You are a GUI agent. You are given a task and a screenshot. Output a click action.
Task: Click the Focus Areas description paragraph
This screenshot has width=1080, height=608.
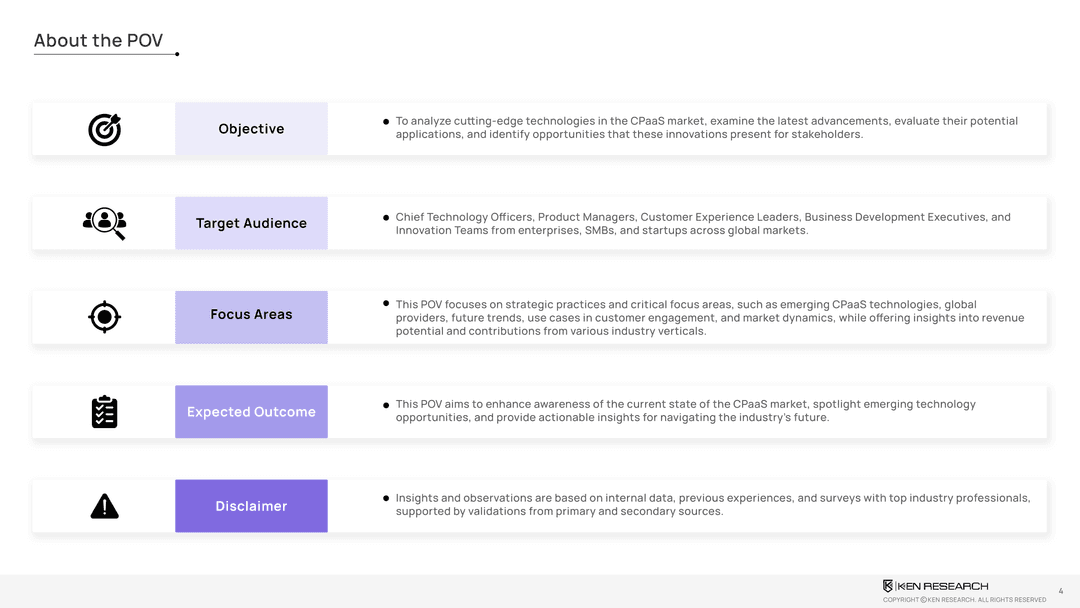[x=709, y=318]
